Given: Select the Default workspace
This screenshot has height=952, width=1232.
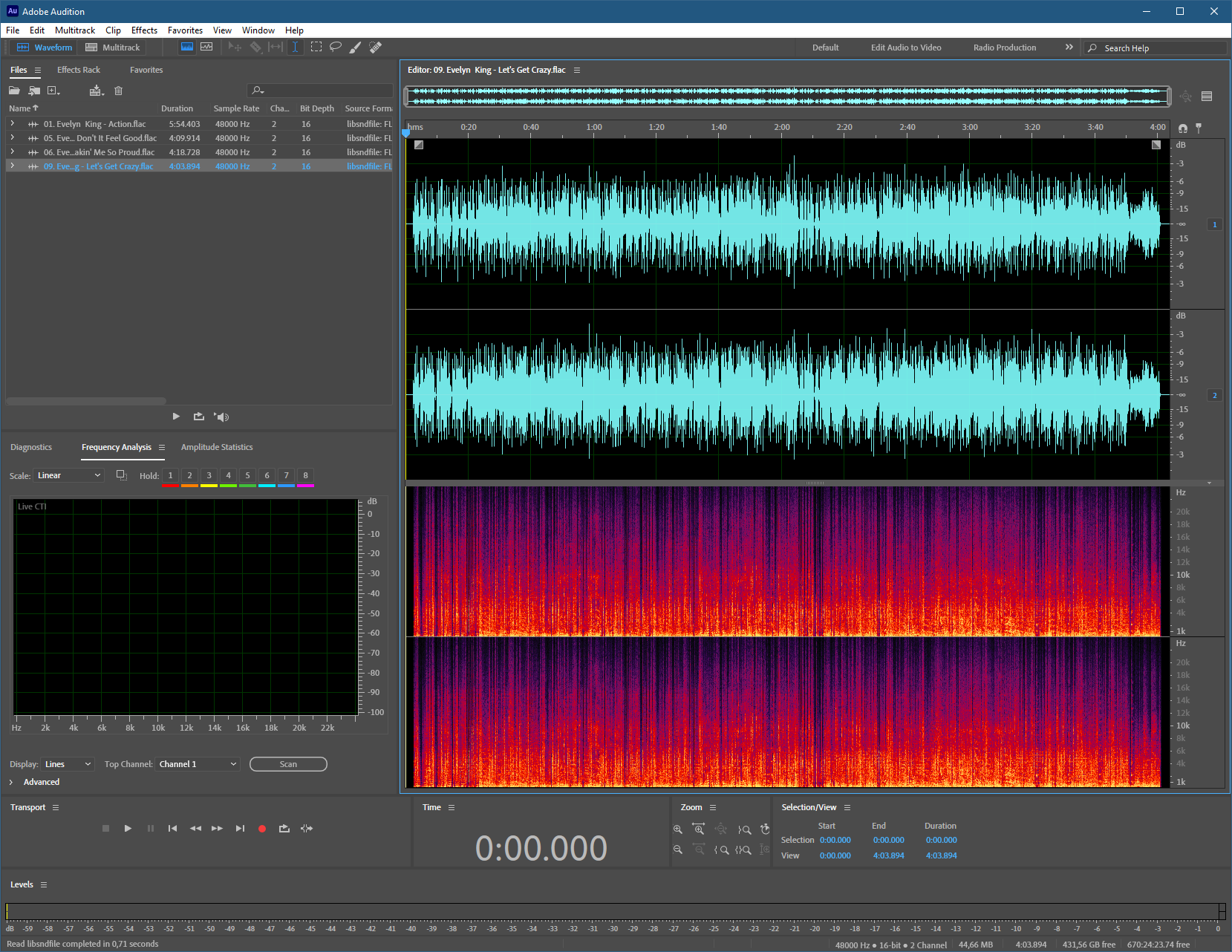Looking at the screenshot, I should [x=825, y=48].
